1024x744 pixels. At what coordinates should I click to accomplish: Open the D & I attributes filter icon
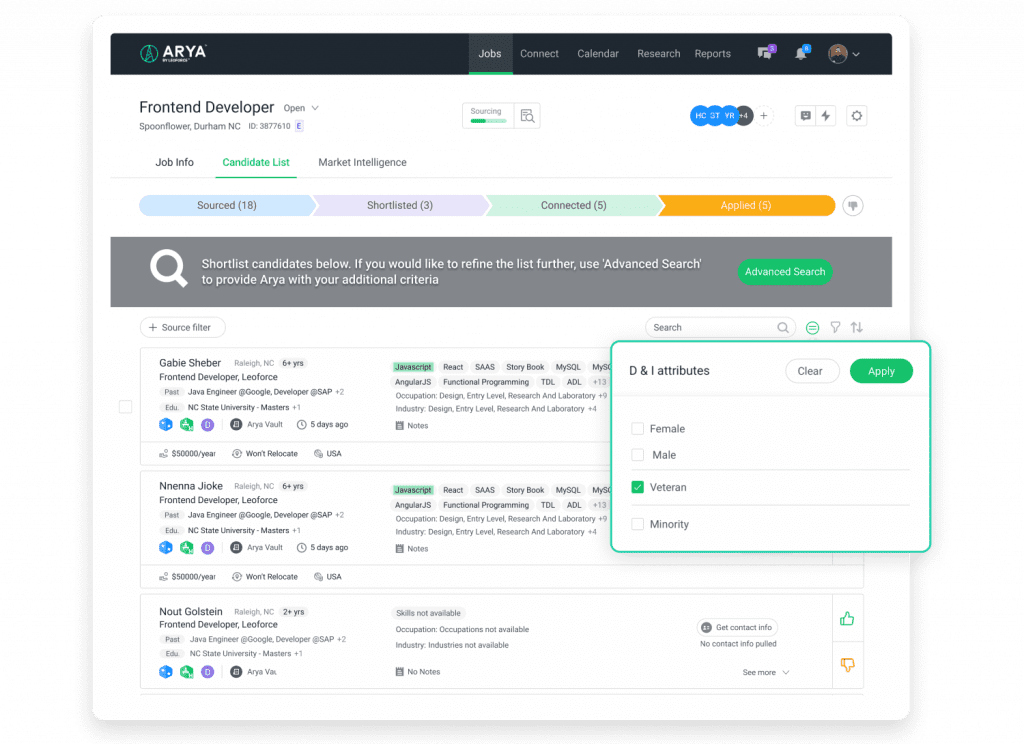(x=812, y=328)
